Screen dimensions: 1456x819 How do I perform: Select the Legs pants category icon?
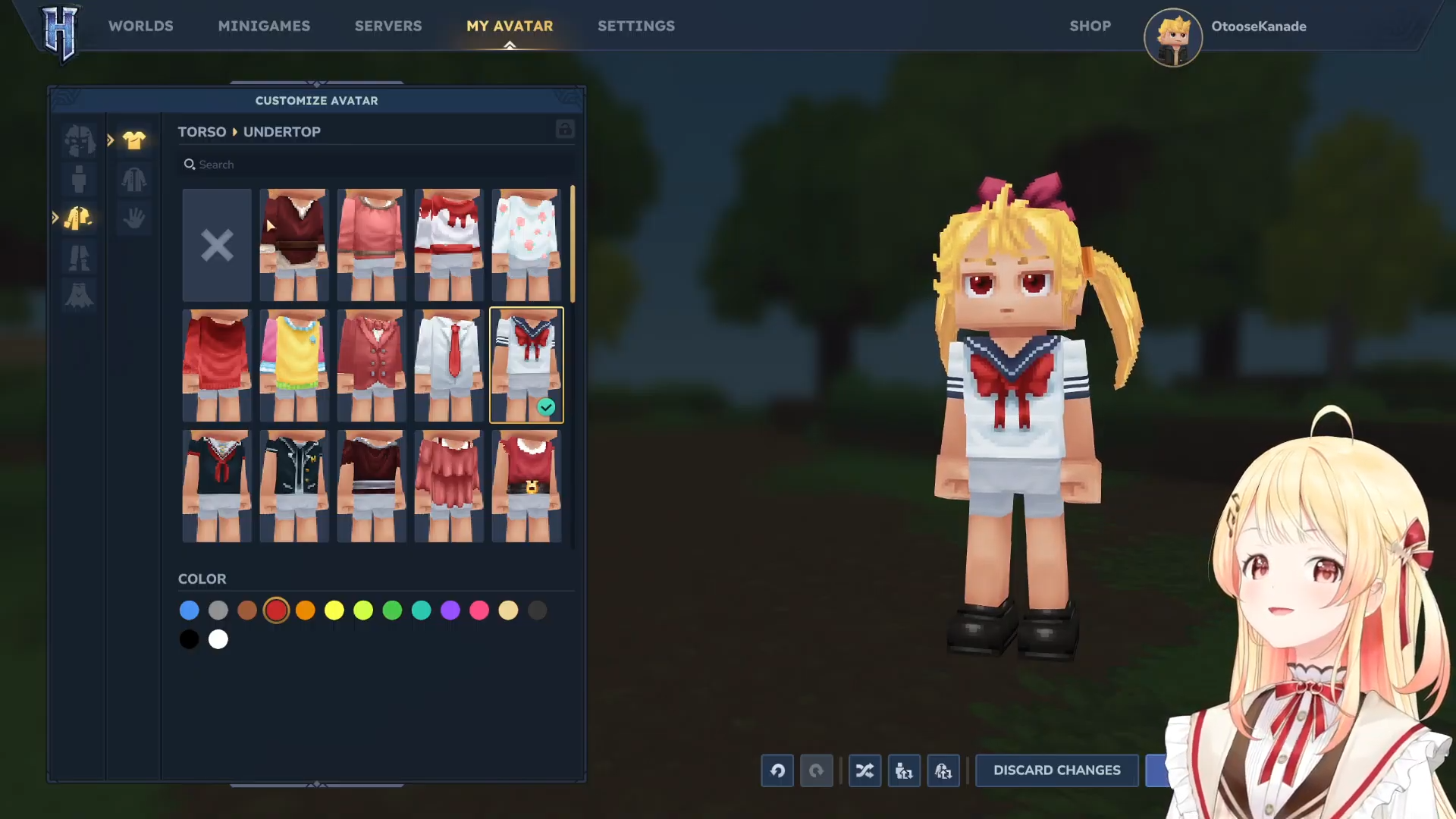point(79,258)
